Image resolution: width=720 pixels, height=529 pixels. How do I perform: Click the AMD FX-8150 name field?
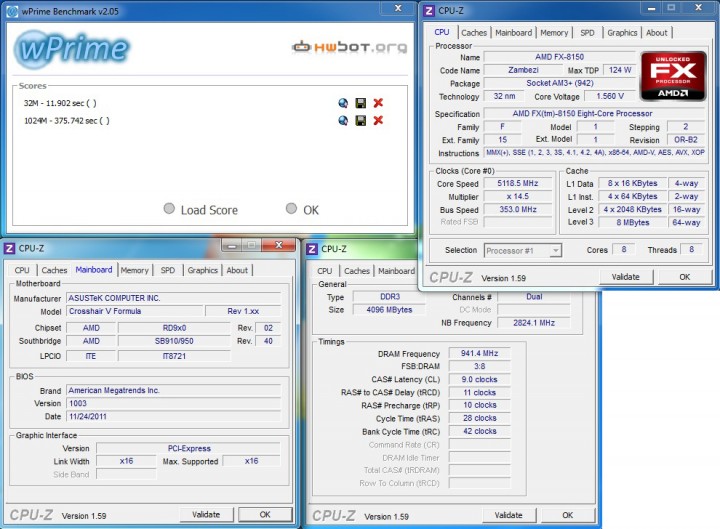tap(559, 57)
